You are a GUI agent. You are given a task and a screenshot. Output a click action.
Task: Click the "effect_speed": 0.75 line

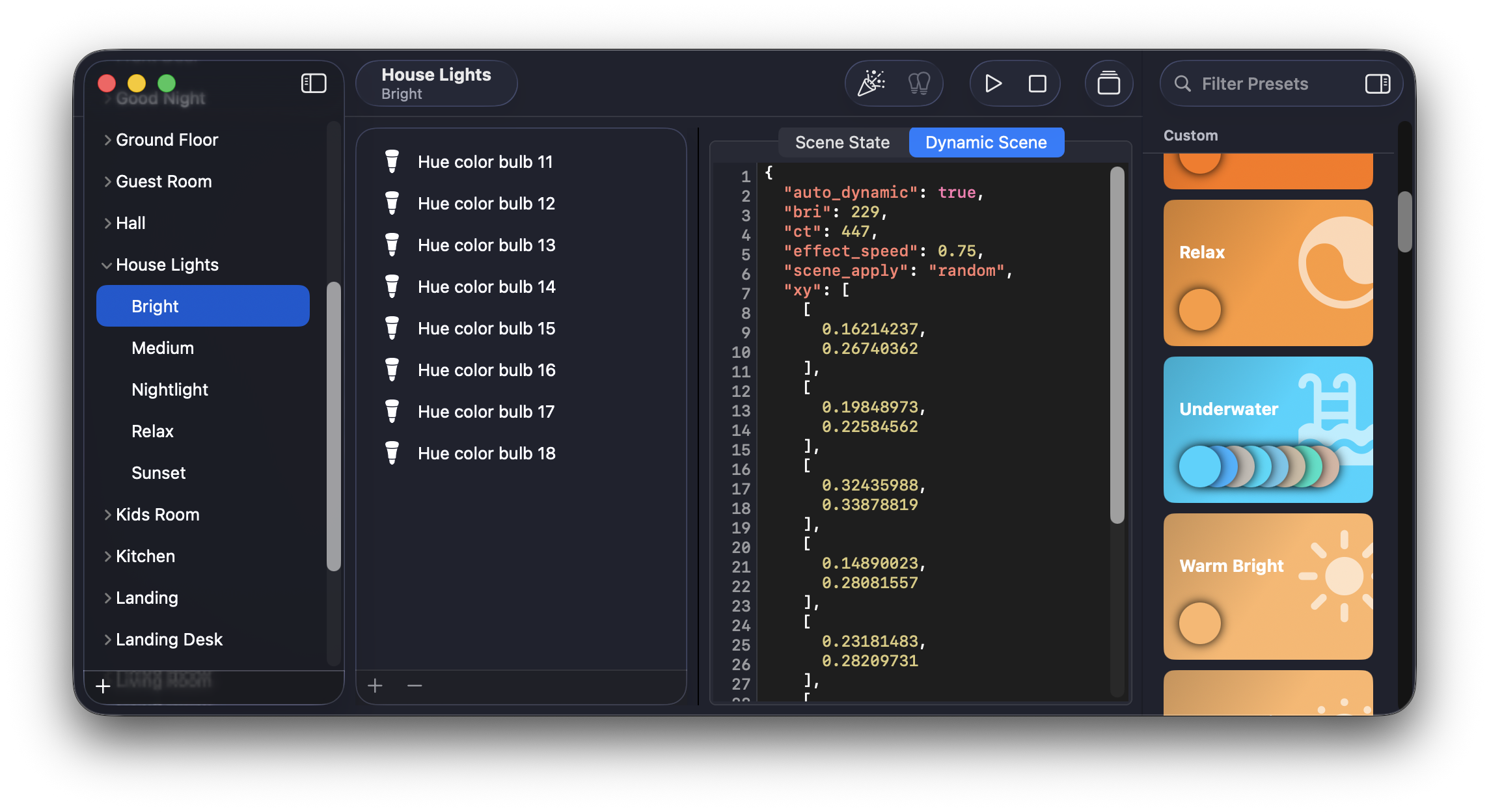coord(884,251)
